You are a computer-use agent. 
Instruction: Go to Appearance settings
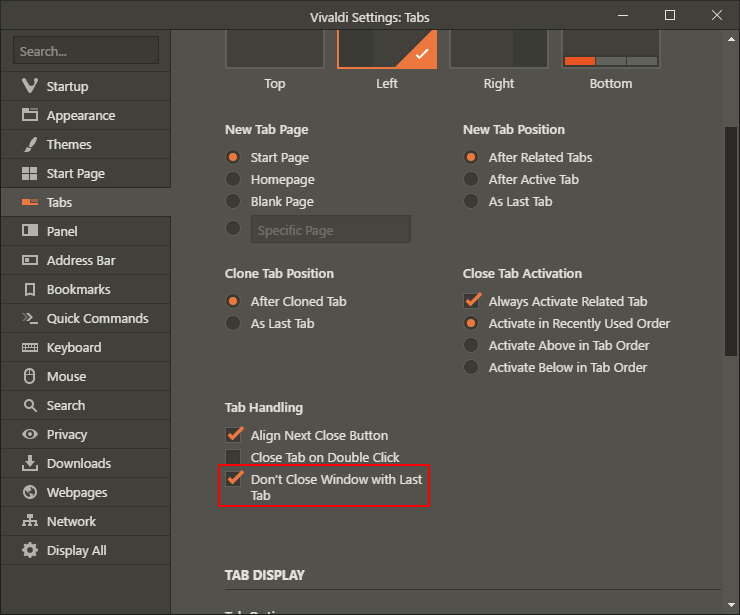tap(85, 115)
